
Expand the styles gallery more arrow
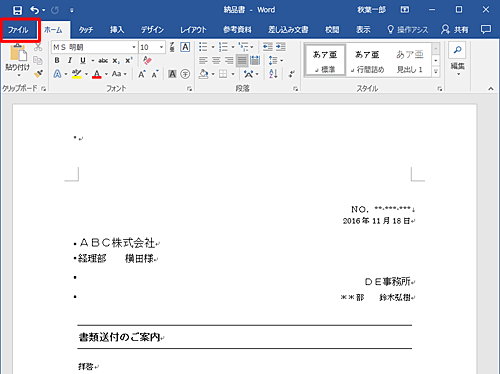(436, 71)
